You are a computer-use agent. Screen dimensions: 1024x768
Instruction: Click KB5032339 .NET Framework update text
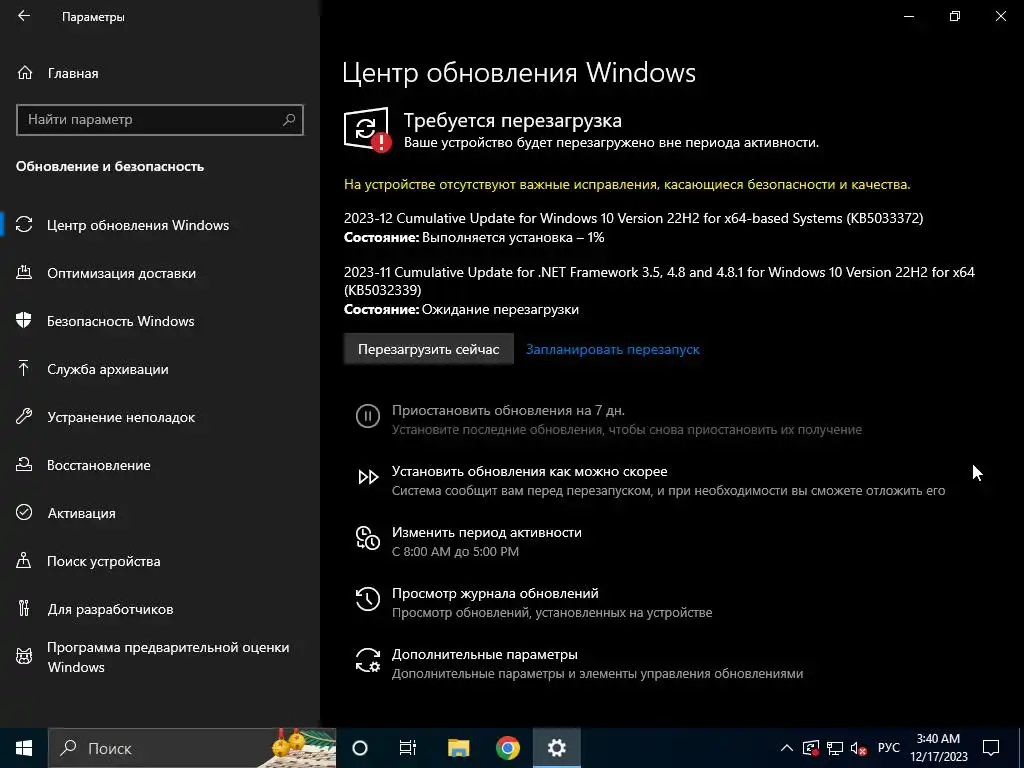point(659,281)
